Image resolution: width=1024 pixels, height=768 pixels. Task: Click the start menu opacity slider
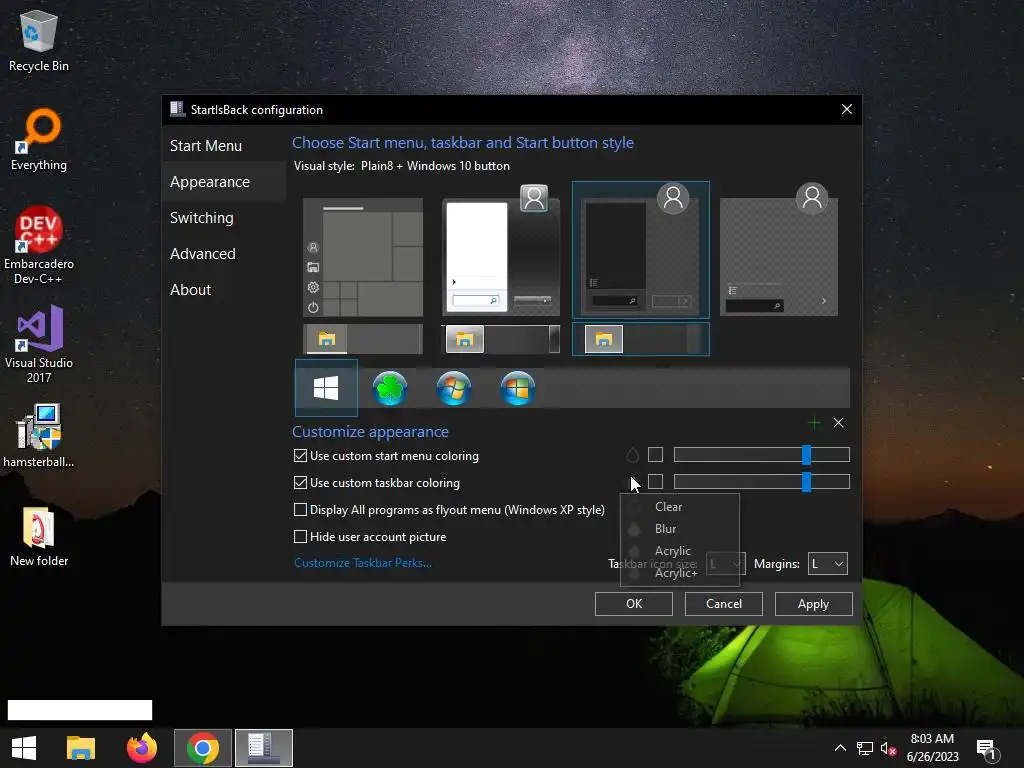pos(761,455)
